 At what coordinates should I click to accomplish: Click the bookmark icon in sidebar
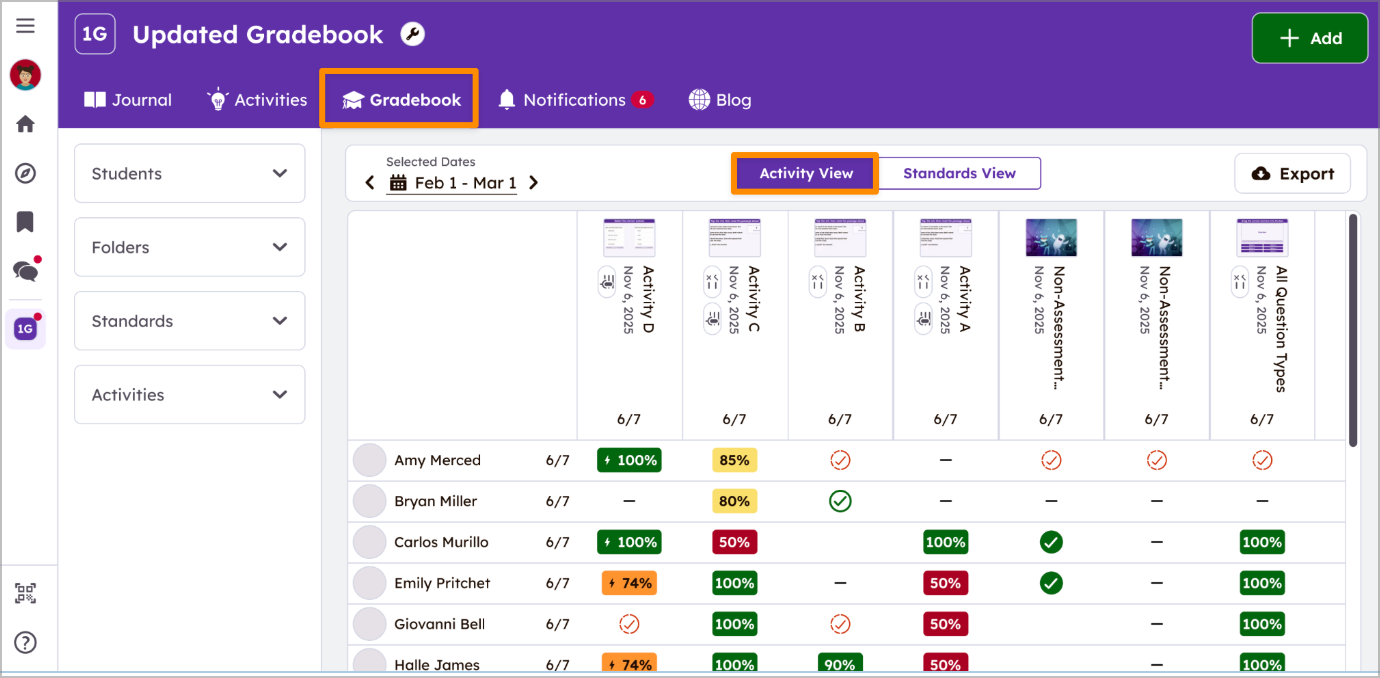[25, 222]
